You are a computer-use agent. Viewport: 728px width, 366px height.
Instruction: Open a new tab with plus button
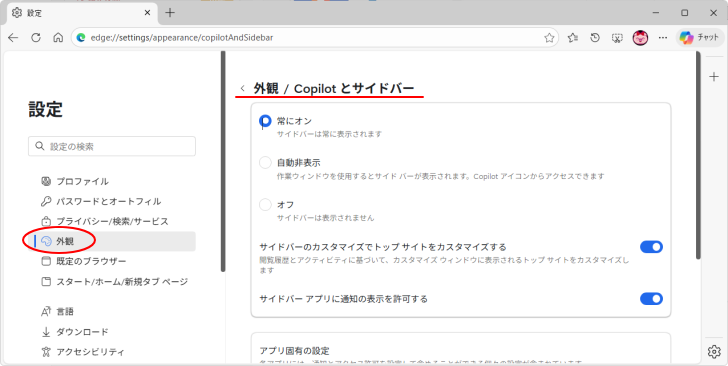coord(170,13)
